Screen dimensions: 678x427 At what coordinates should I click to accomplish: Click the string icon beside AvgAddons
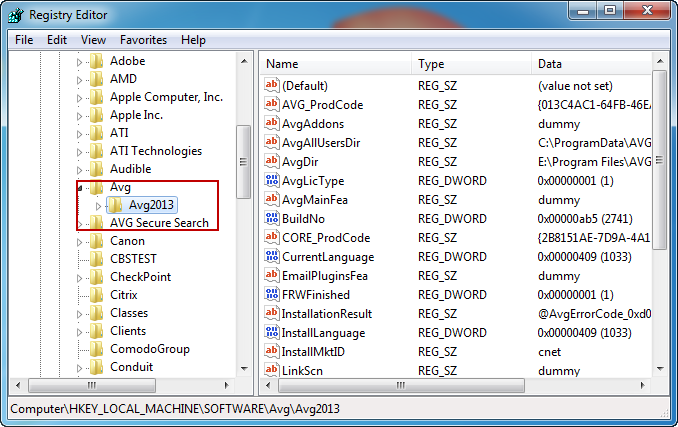coord(272,123)
